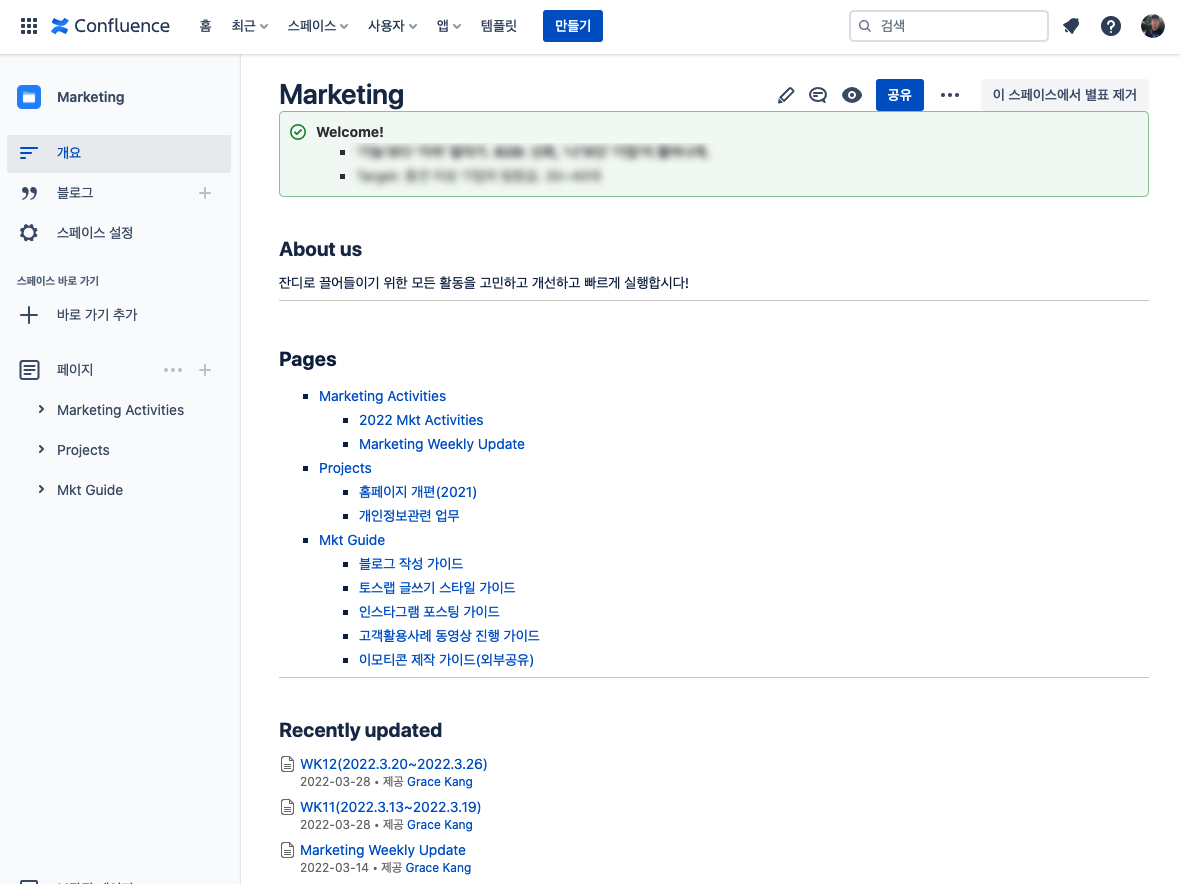Open the 스페이스 dropdown in top navigation
Image resolution: width=1180 pixels, height=884 pixels.
(x=317, y=26)
